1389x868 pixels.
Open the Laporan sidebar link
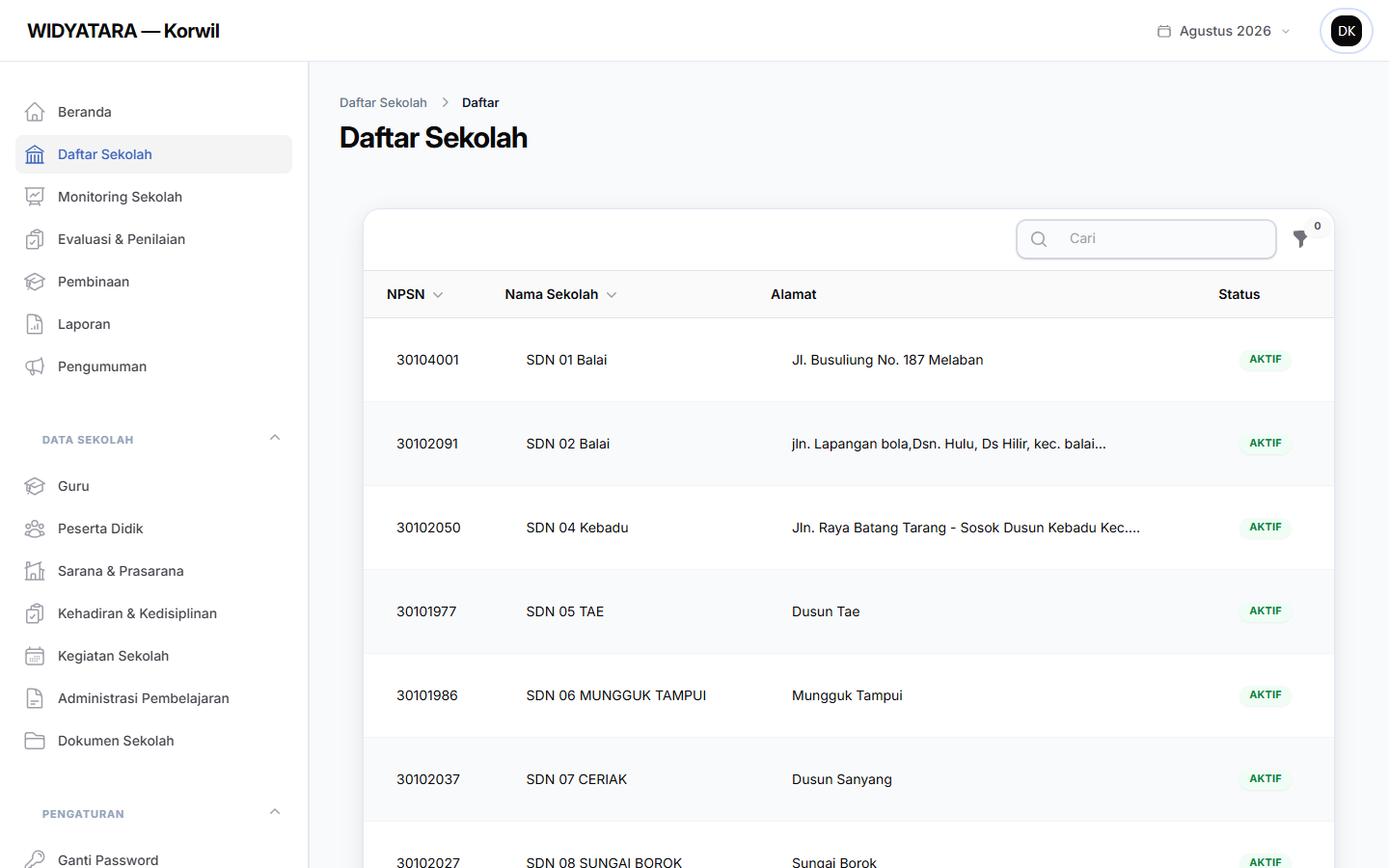pos(154,324)
